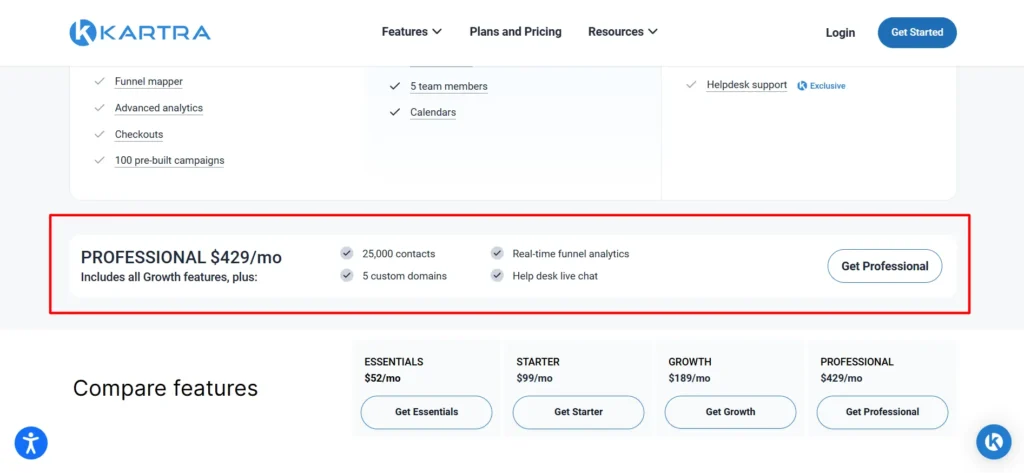This screenshot has height=473, width=1024.
Task: Open the Kartra chat bubble icon
Action: [993, 442]
